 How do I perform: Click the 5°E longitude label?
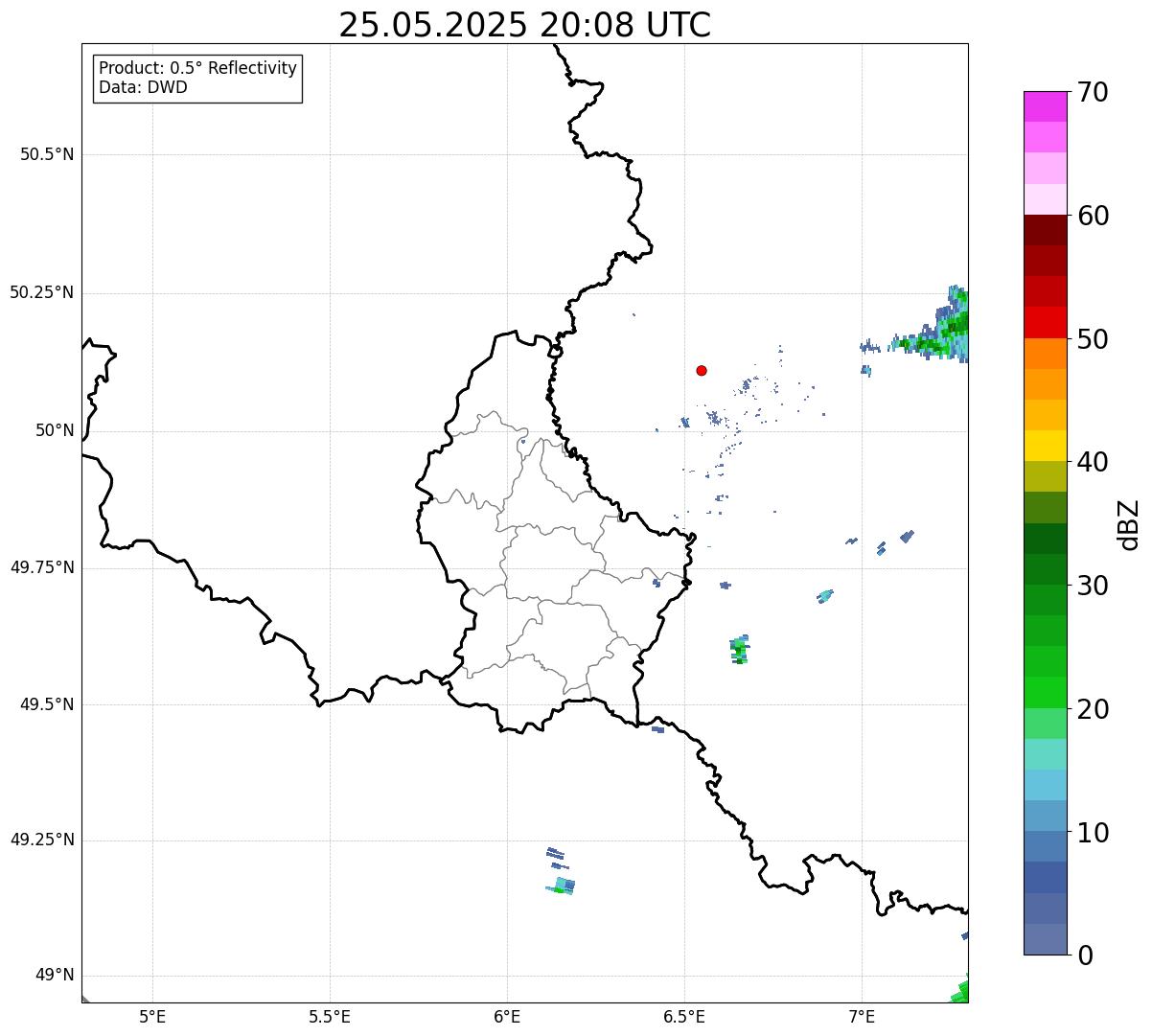152,1016
